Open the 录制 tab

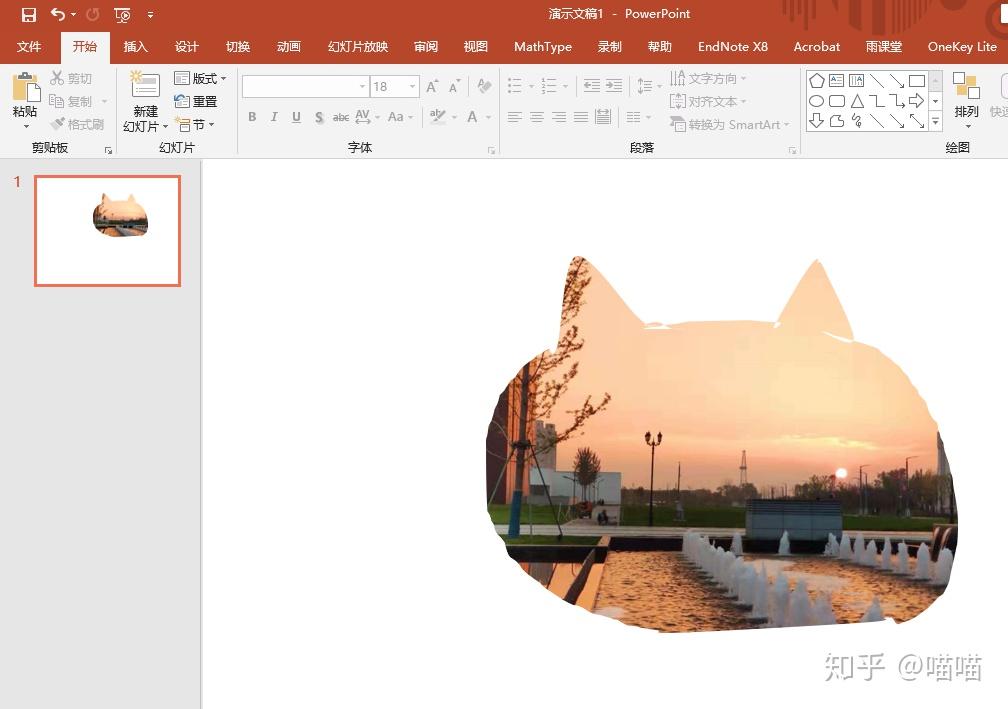tap(609, 46)
